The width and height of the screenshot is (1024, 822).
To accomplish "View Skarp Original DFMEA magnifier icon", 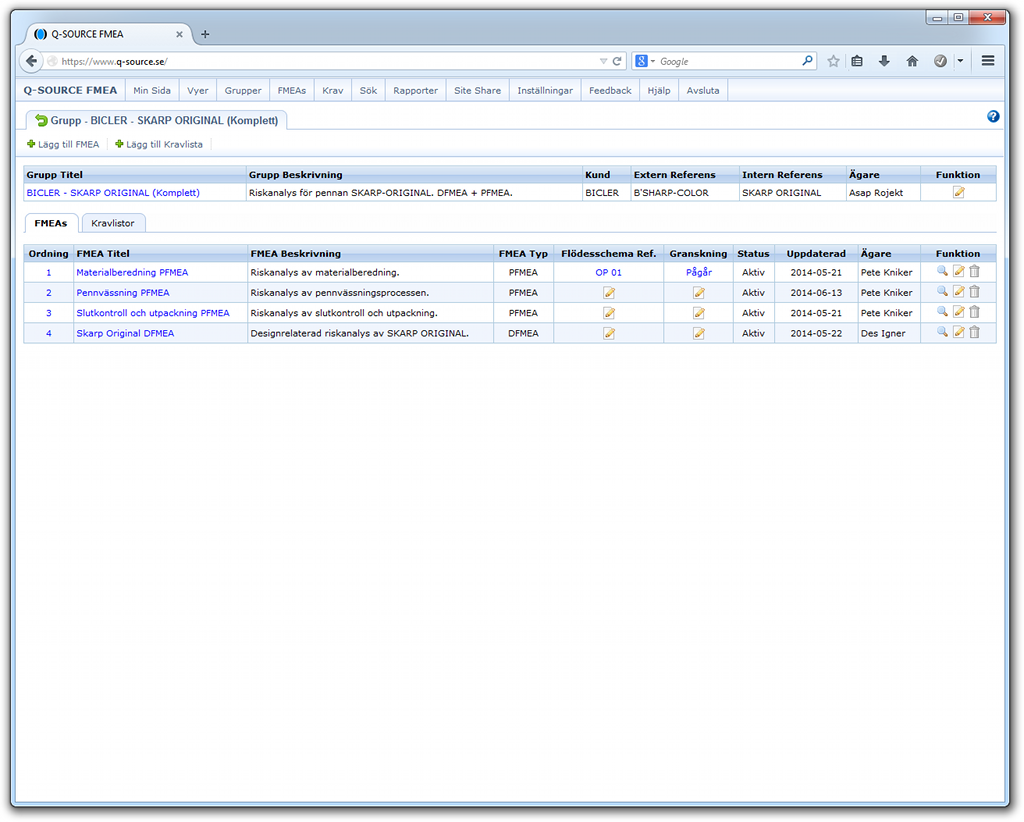I will 942,332.
